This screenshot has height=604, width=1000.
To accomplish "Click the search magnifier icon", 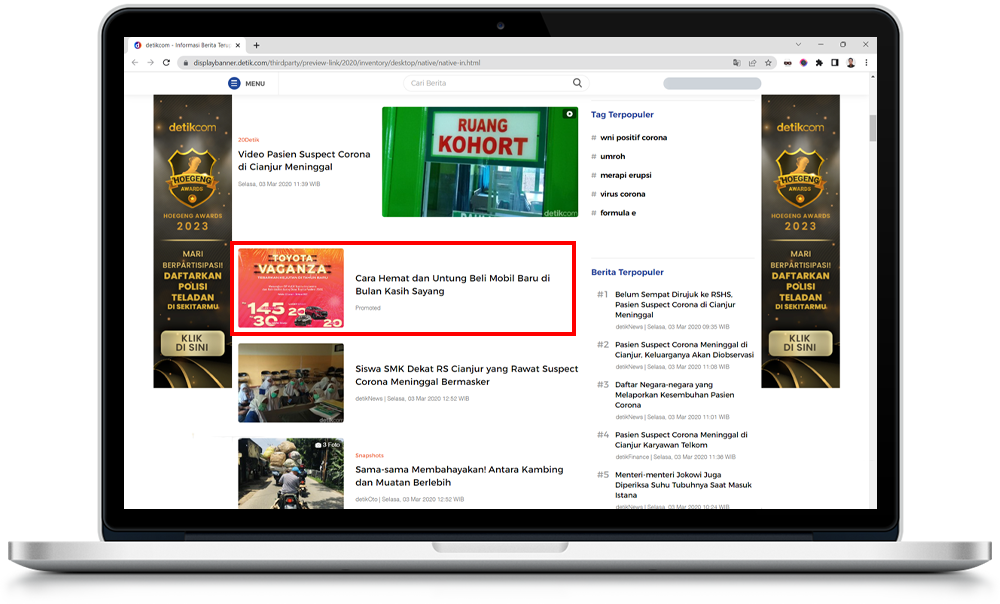I will [577, 83].
